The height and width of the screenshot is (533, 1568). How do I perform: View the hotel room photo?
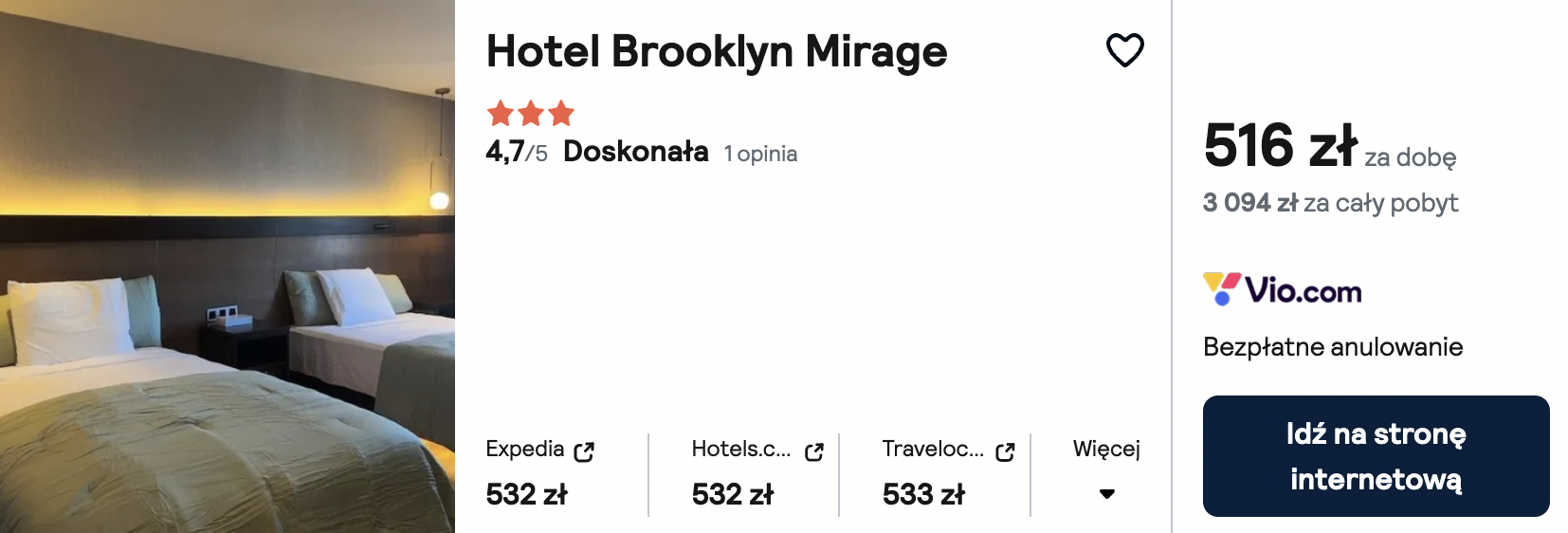[x=228, y=266]
